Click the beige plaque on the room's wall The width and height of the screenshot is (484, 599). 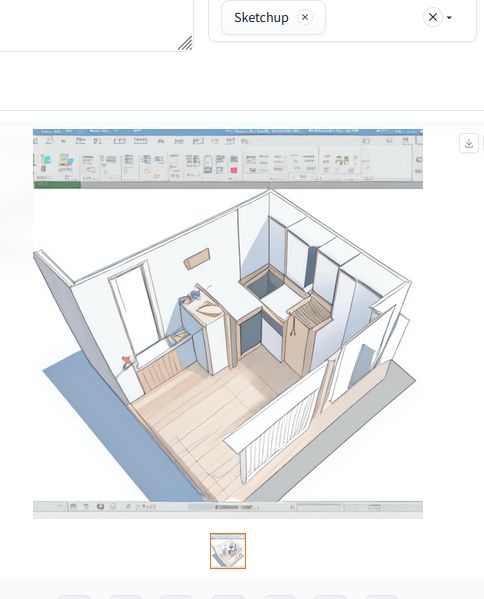pos(197,259)
